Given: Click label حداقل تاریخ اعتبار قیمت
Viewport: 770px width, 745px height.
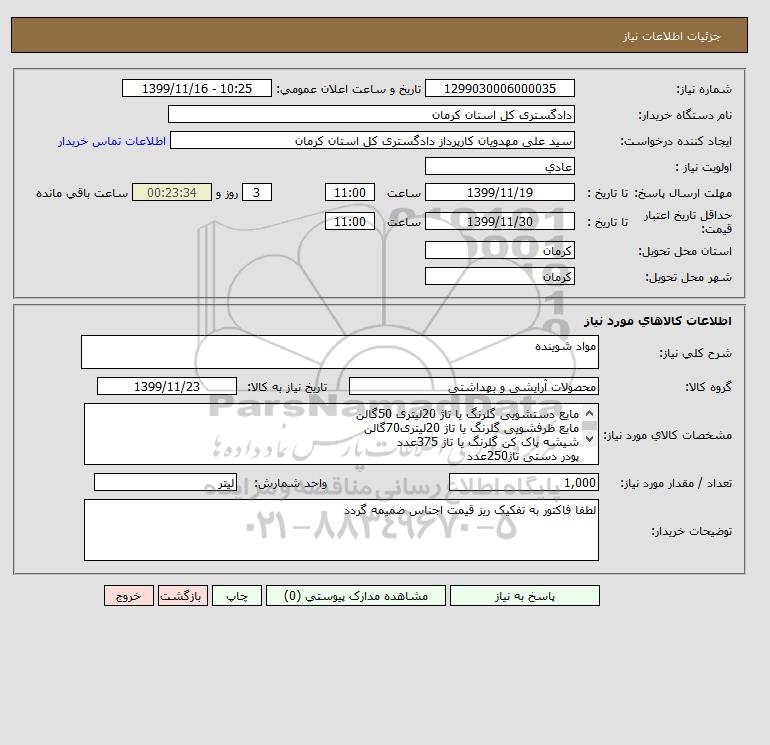Looking at the screenshot, I should point(688,222).
